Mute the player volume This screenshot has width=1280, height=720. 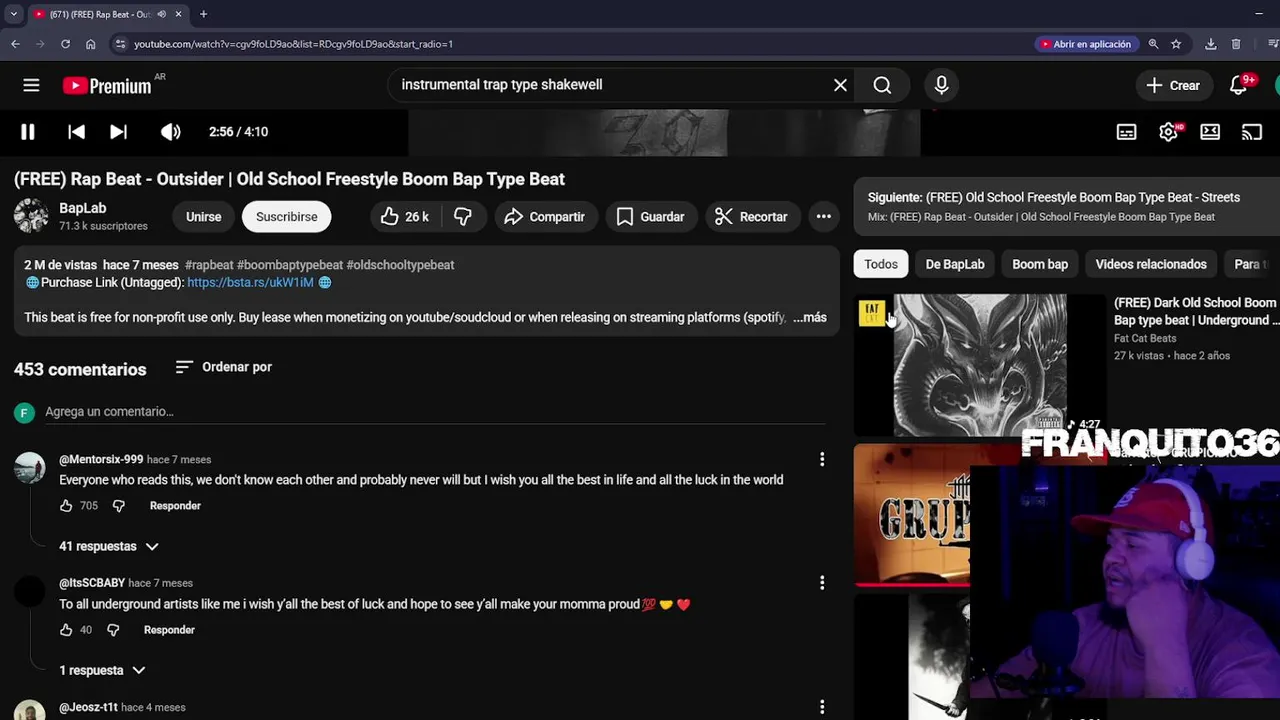click(x=171, y=131)
